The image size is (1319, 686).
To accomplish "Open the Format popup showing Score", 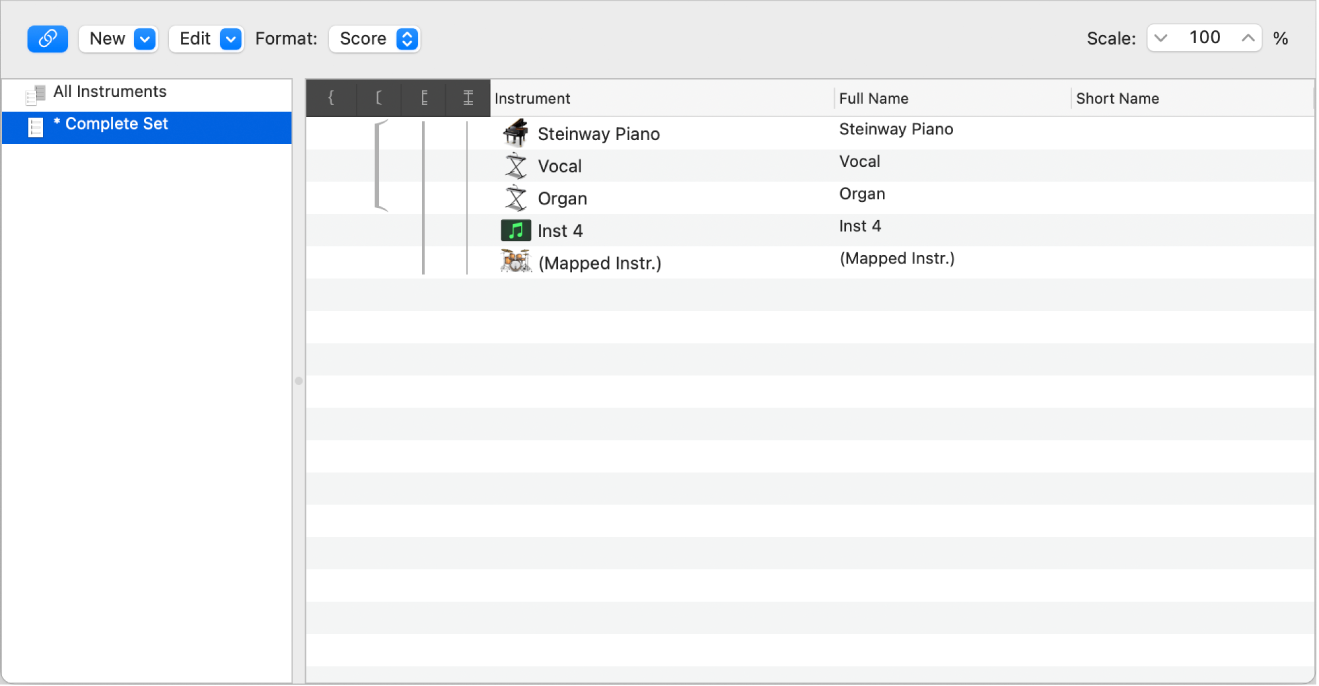I will (375, 38).
